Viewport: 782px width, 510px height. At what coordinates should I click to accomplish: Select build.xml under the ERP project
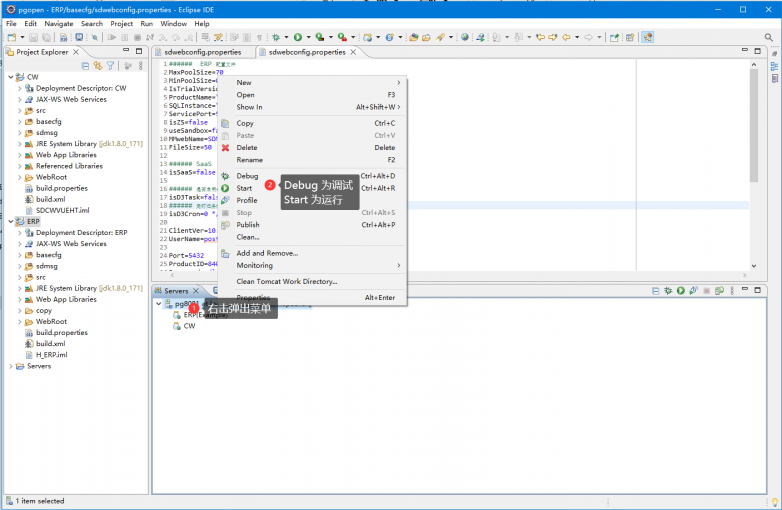click(x=50, y=343)
